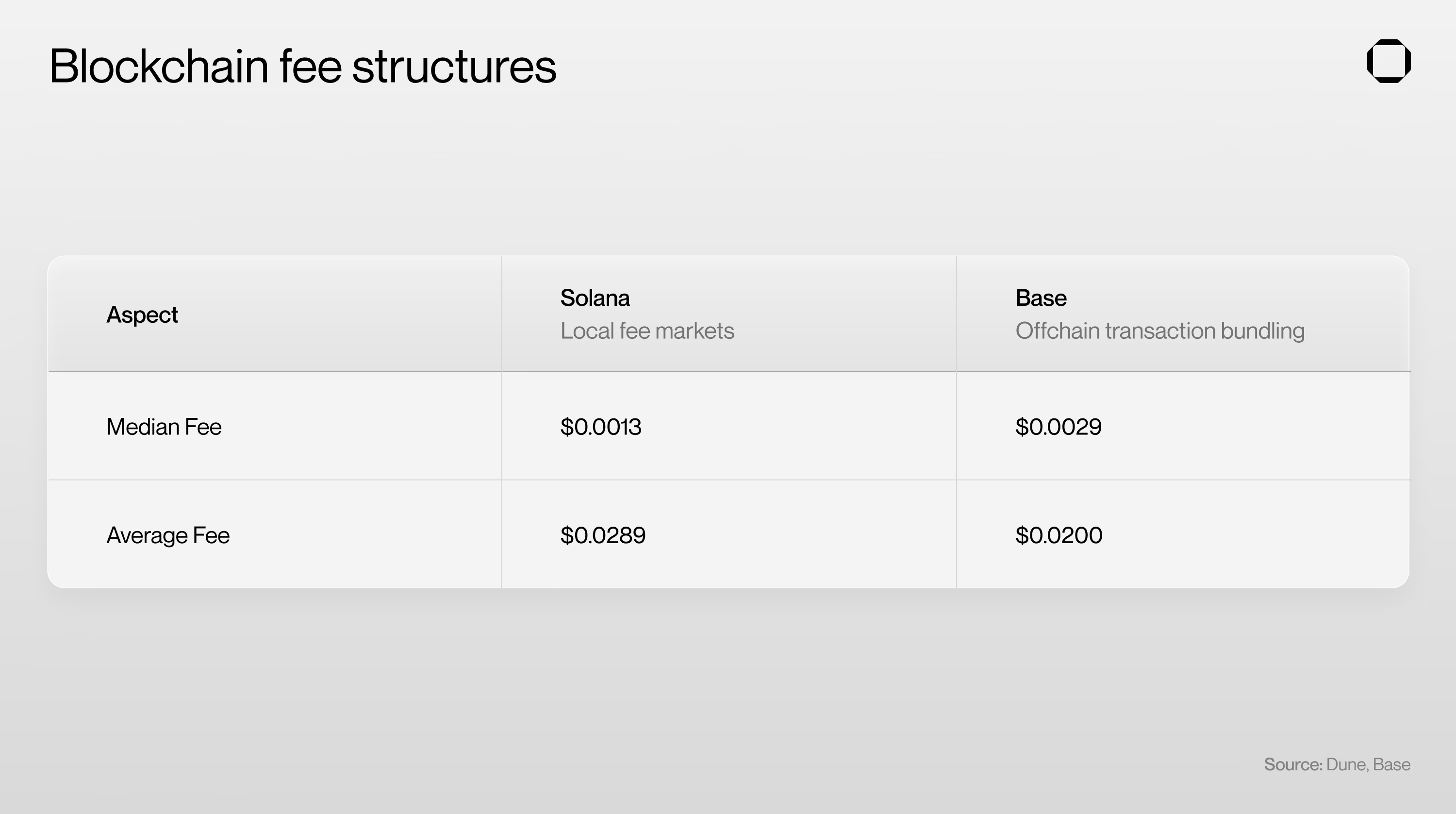
Task: Select the "Average Fee" row label
Action: tap(168, 535)
